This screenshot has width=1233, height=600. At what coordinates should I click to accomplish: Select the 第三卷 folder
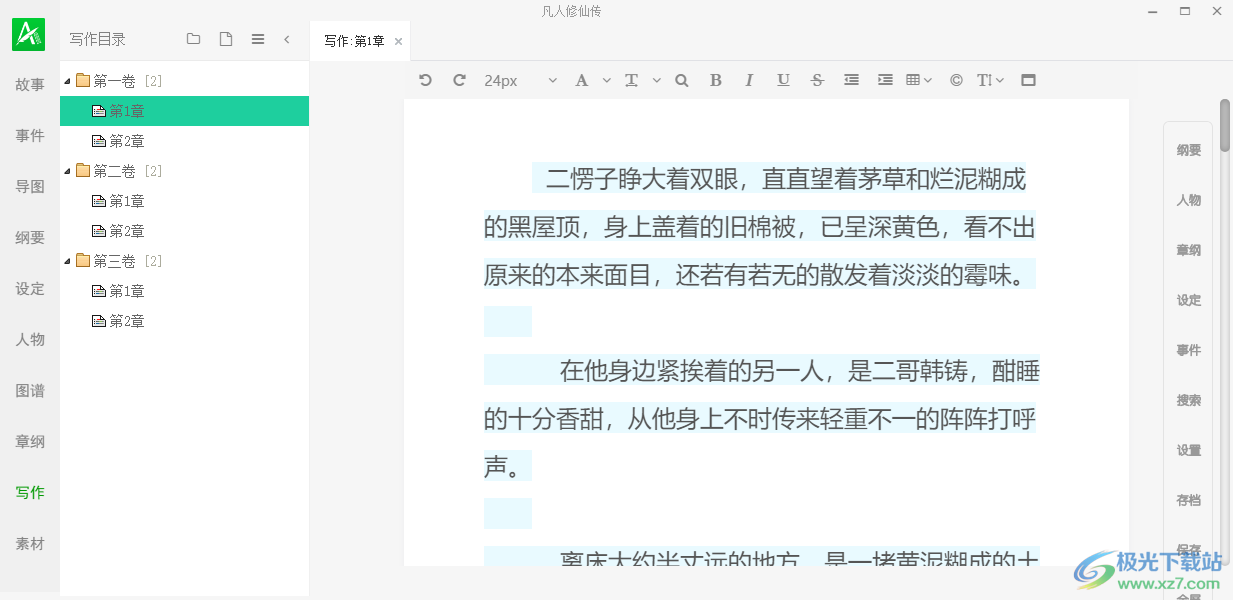pyautogui.click(x=115, y=261)
